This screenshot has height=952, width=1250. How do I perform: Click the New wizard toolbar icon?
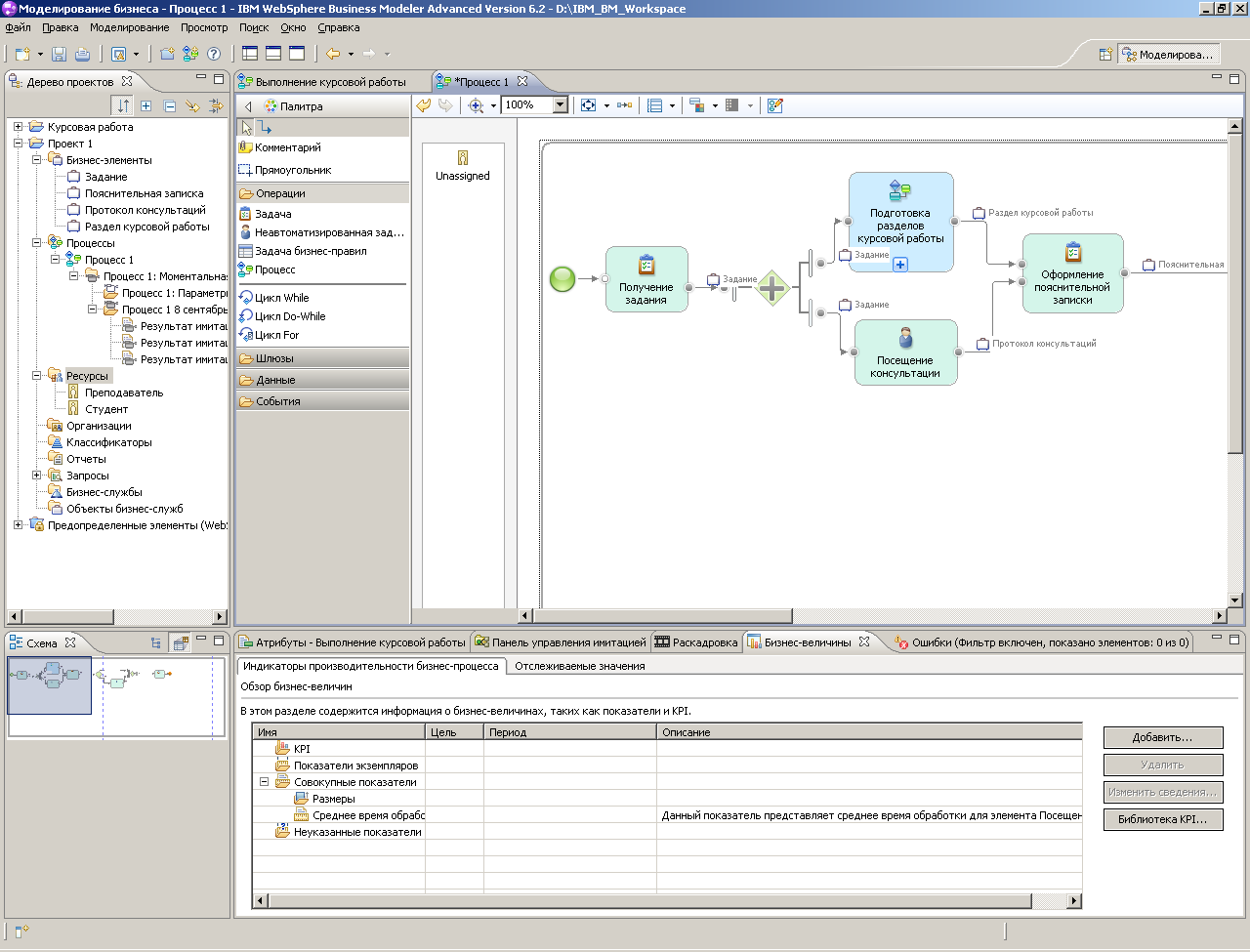(x=21, y=54)
